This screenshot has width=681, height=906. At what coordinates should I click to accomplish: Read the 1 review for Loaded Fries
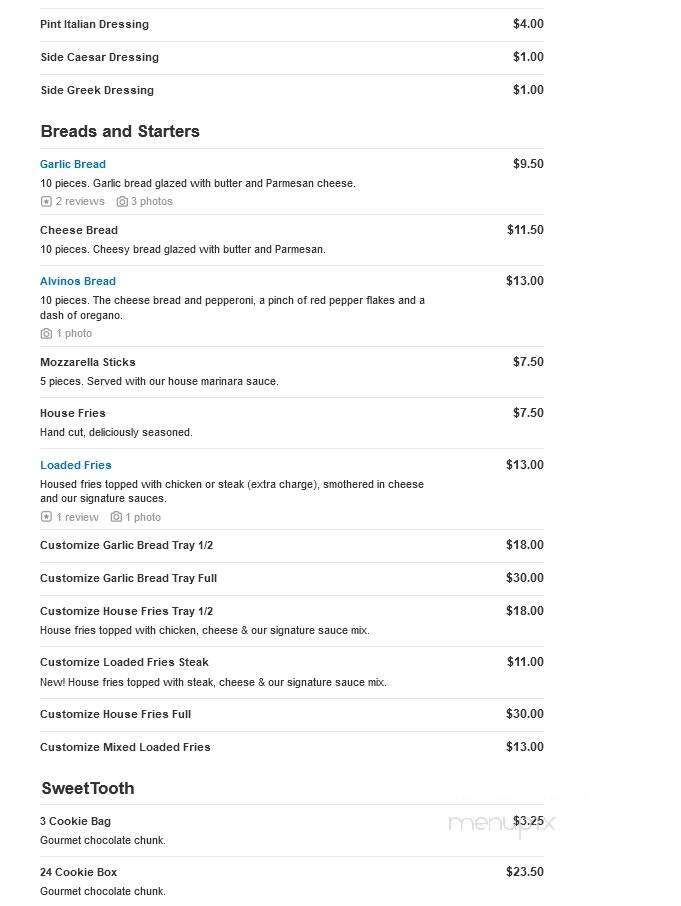point(77,517)
